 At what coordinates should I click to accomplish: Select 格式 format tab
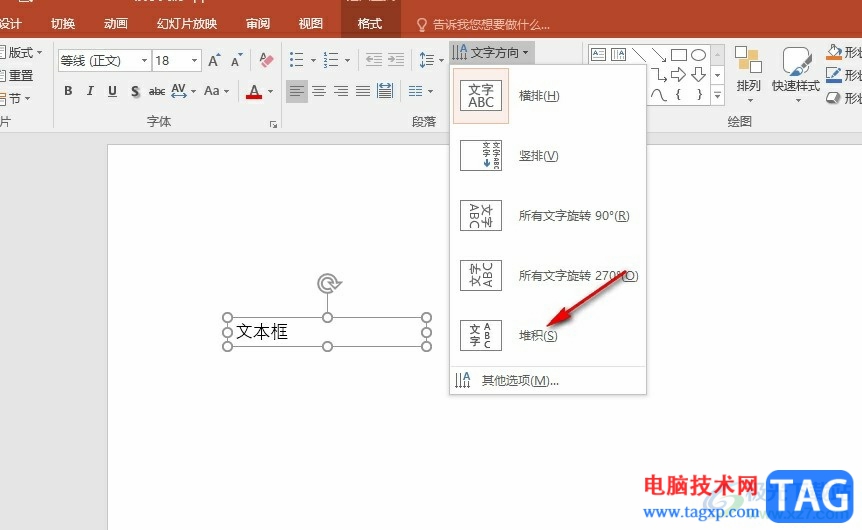click(x=369, y=24)
